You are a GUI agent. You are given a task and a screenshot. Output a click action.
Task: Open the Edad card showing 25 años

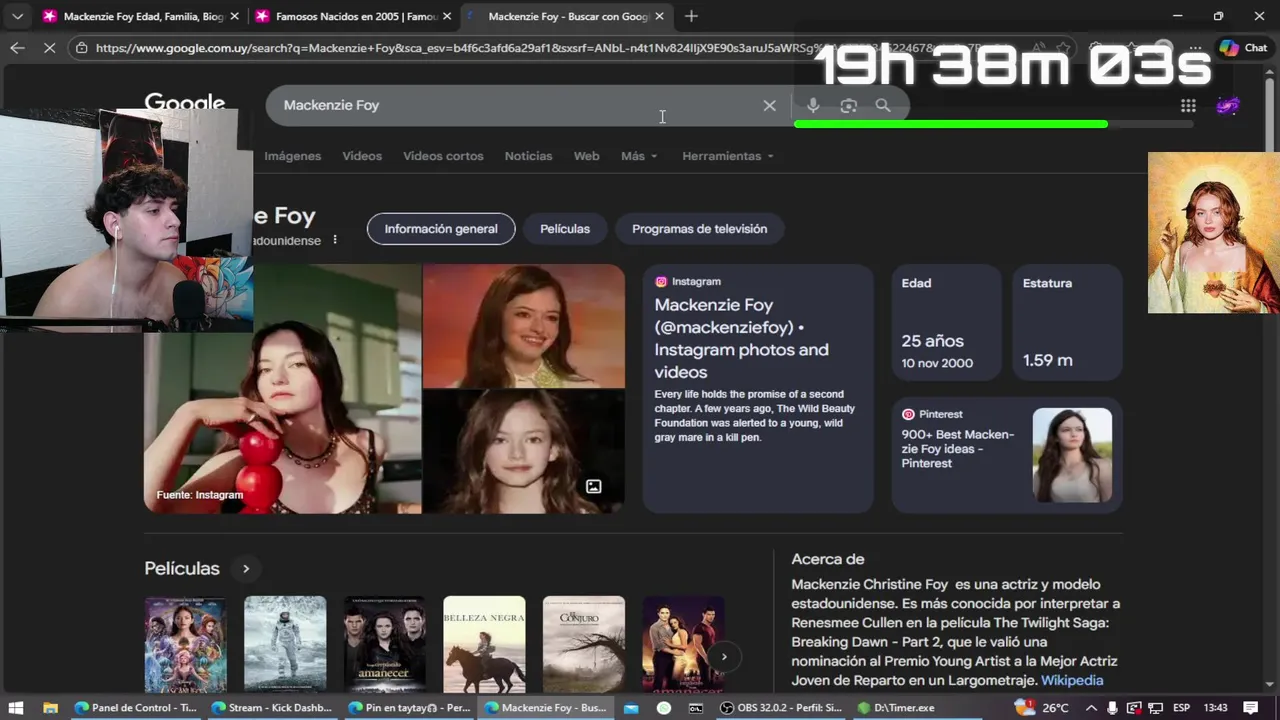tap(946, 322)
